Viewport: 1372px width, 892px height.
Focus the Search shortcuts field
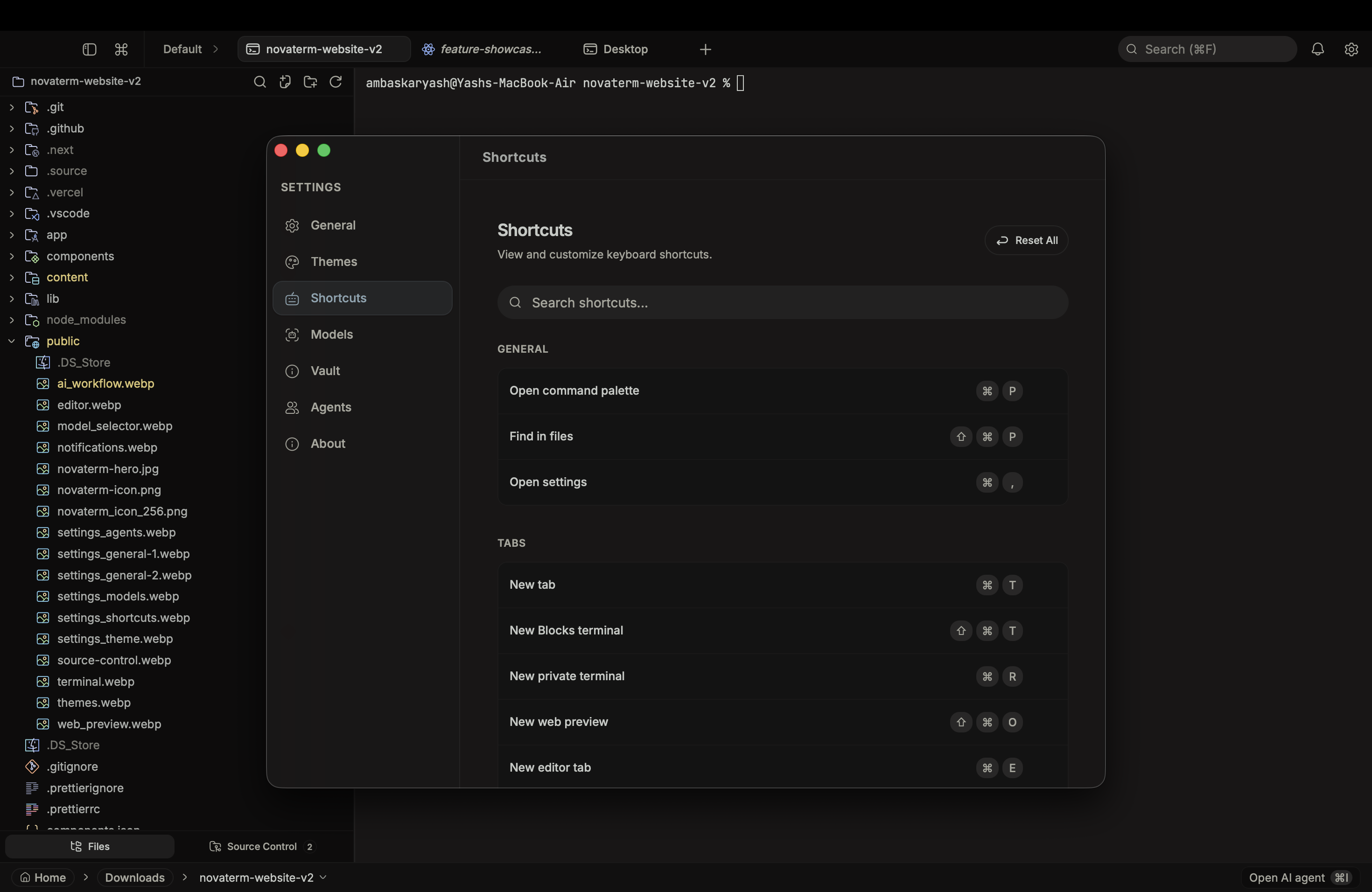pyautogui.click(x=782, y=302)
